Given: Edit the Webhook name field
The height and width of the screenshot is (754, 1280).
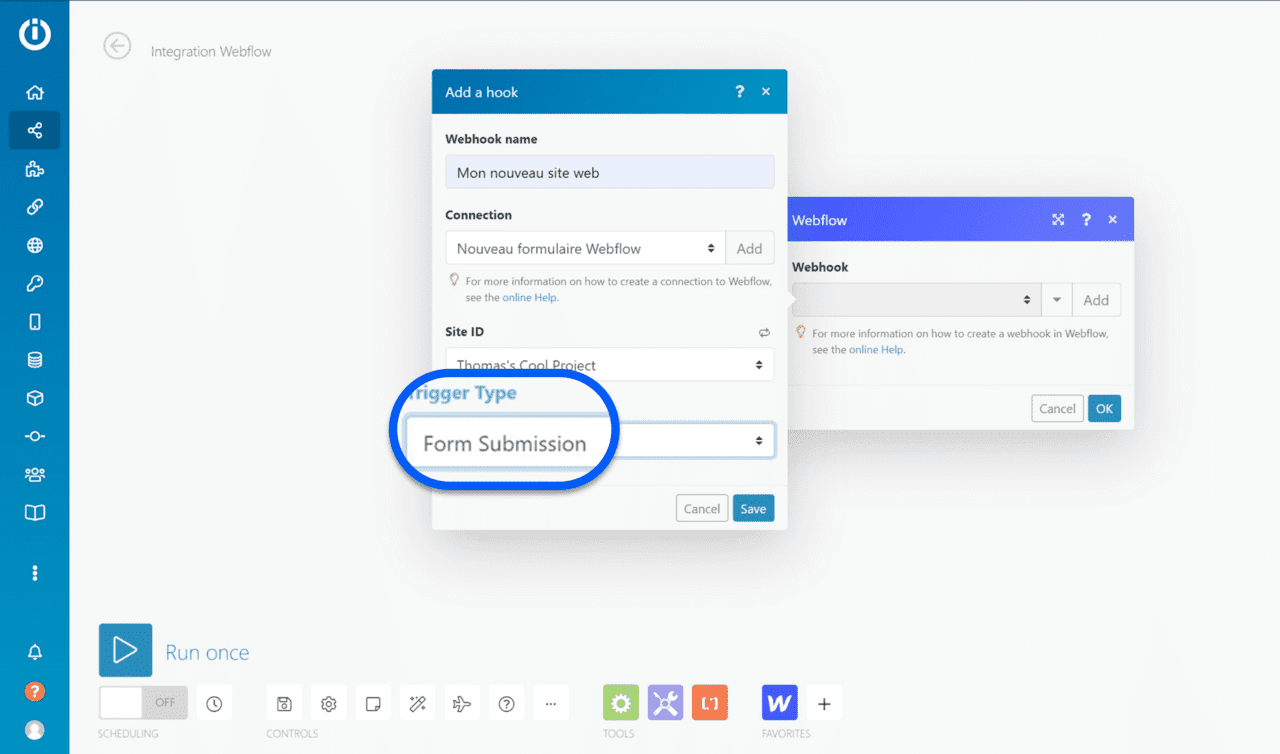Looking at the screenshot, I should click(610, 172).
